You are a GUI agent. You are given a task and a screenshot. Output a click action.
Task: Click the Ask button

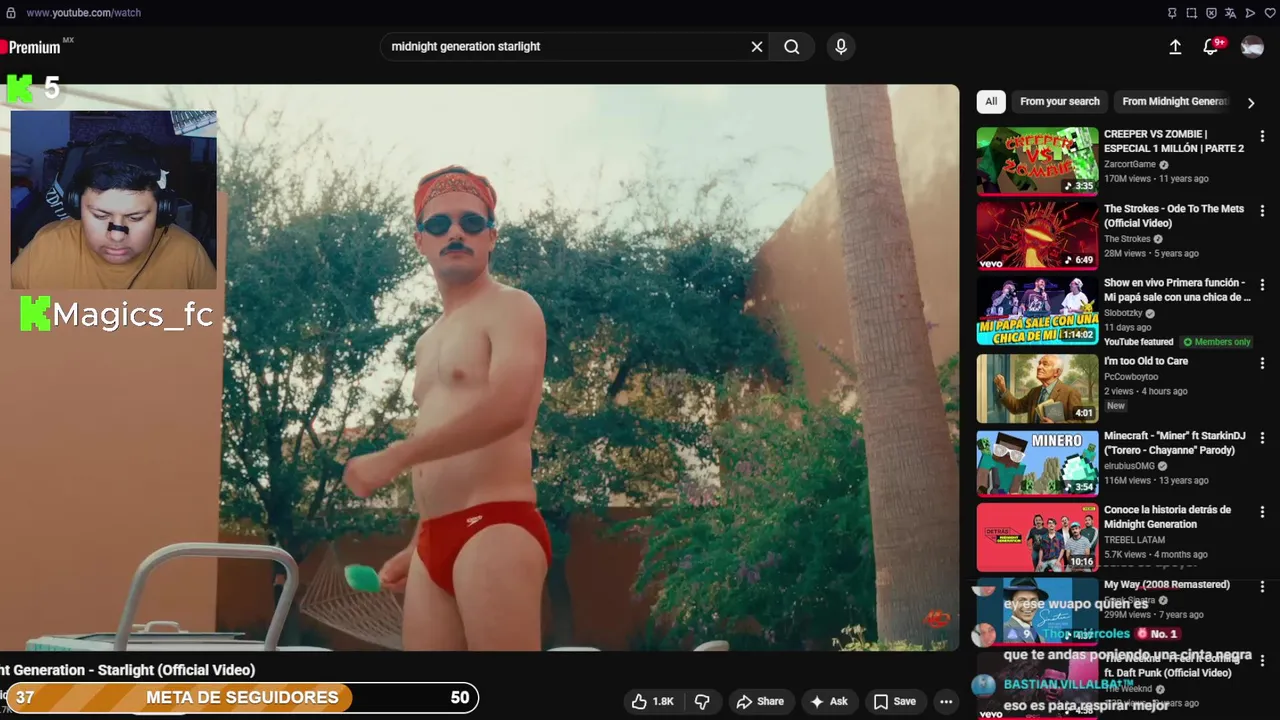(828, 702)
